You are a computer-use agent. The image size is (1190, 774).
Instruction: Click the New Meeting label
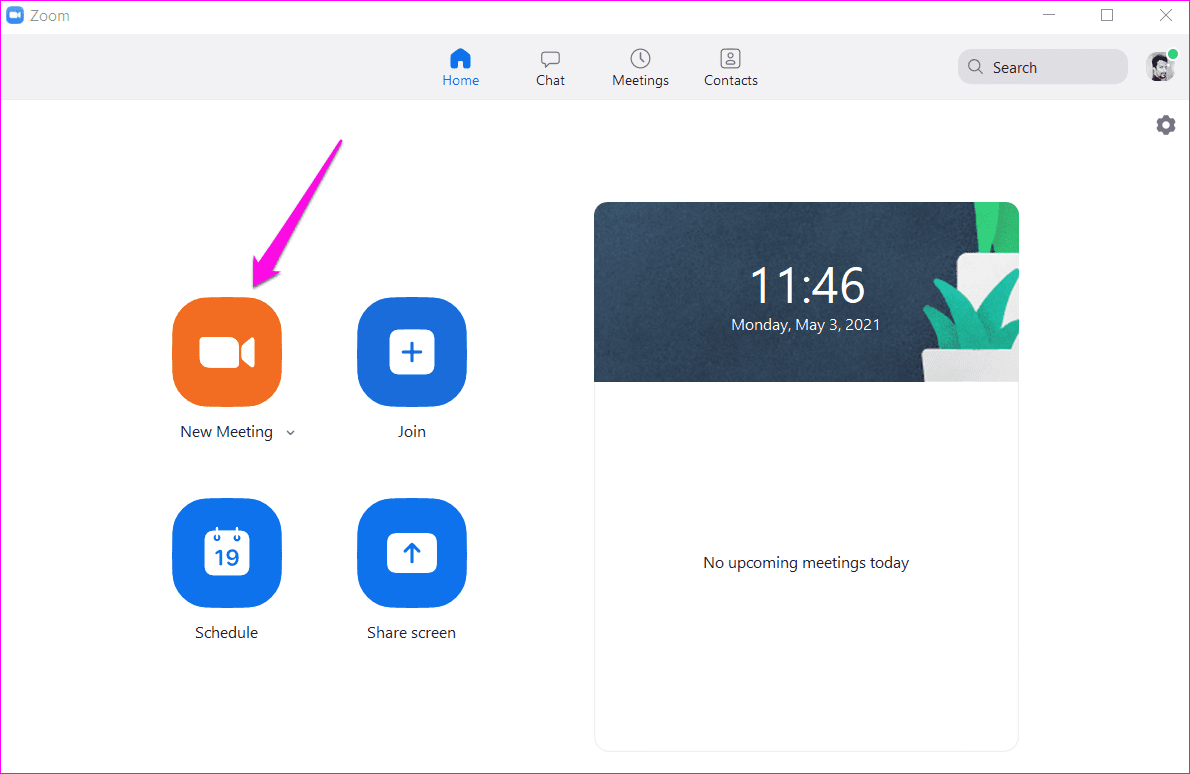[x=226, y=432]
